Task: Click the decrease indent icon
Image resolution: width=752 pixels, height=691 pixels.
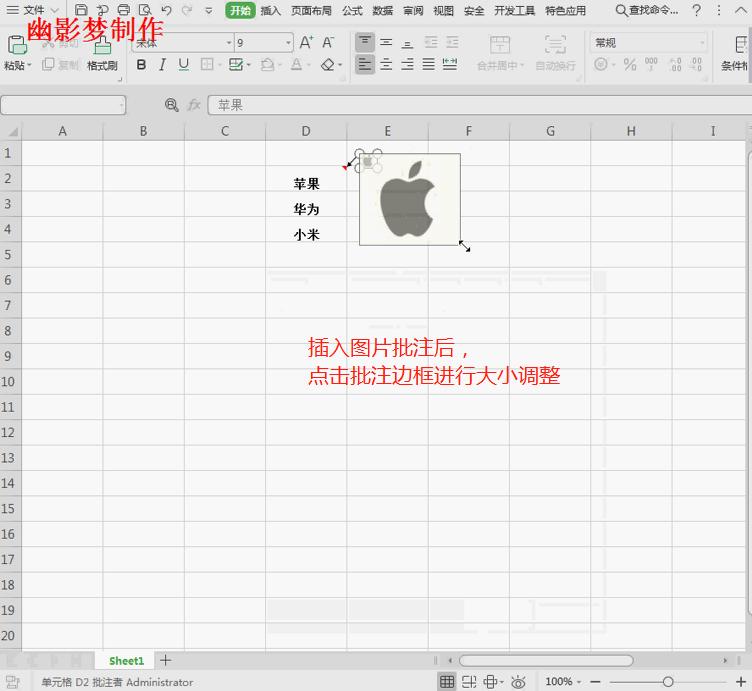Action: (x=431, y=43)
